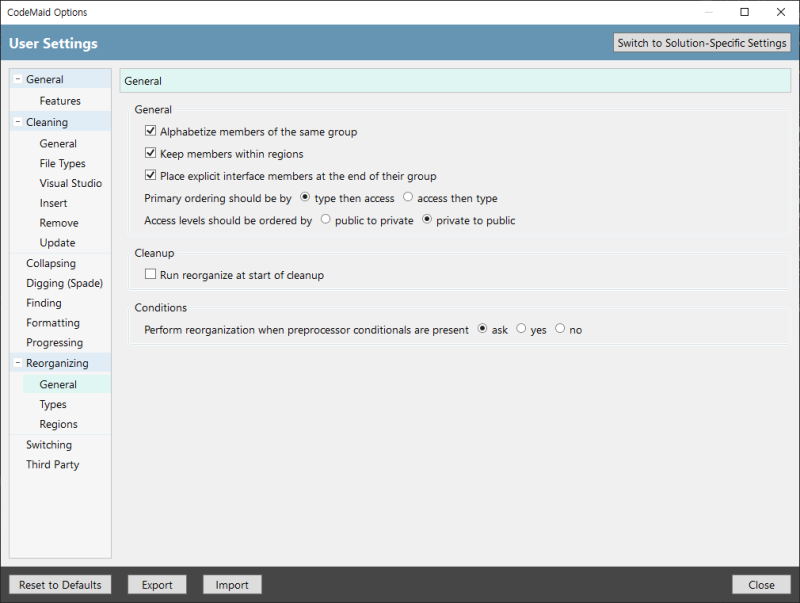Open Visual Studio cleaning settings

pos(71,183)
